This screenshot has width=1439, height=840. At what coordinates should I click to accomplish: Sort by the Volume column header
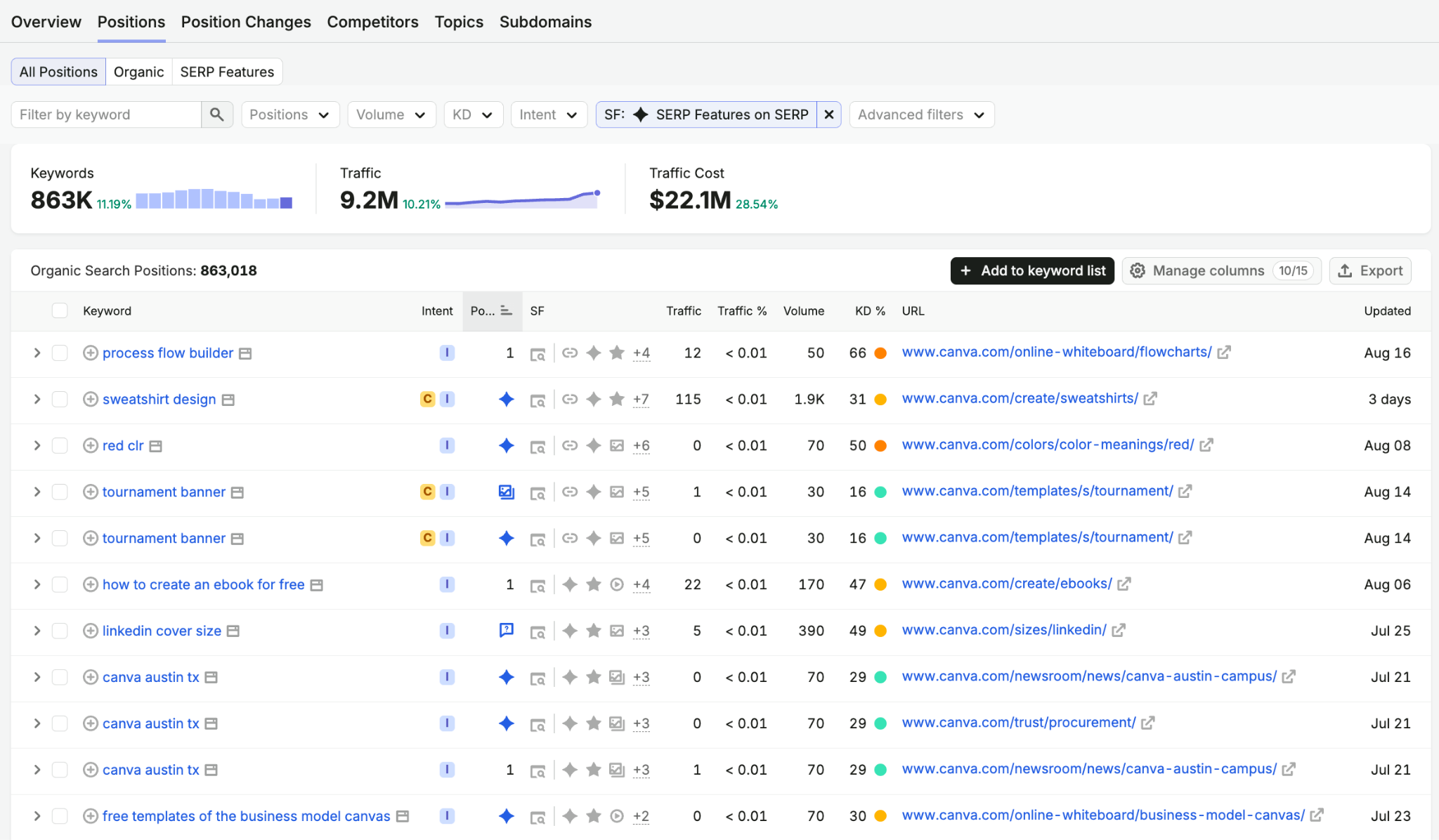tap(804, 310)
